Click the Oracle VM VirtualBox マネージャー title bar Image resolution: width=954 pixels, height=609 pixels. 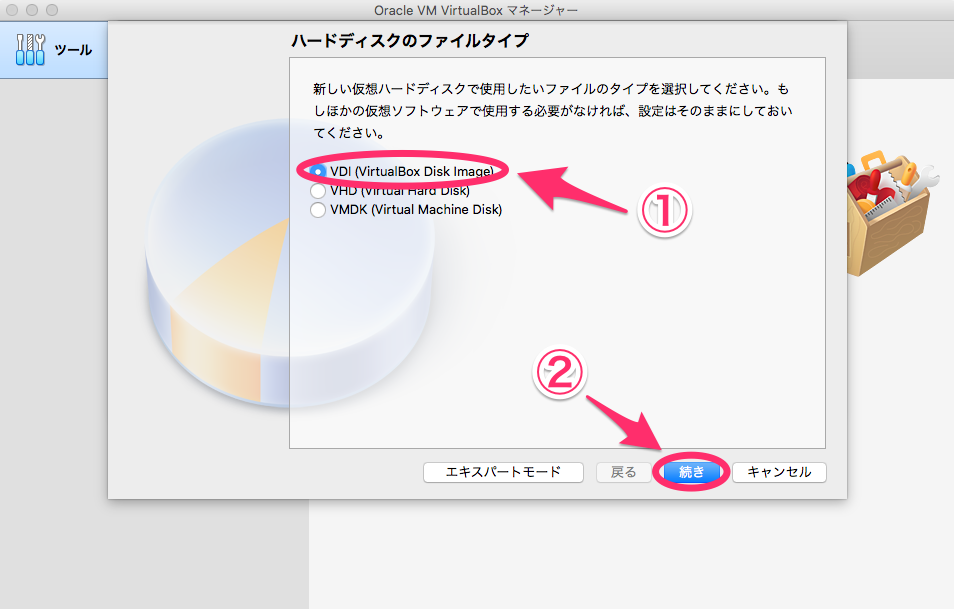477,9
